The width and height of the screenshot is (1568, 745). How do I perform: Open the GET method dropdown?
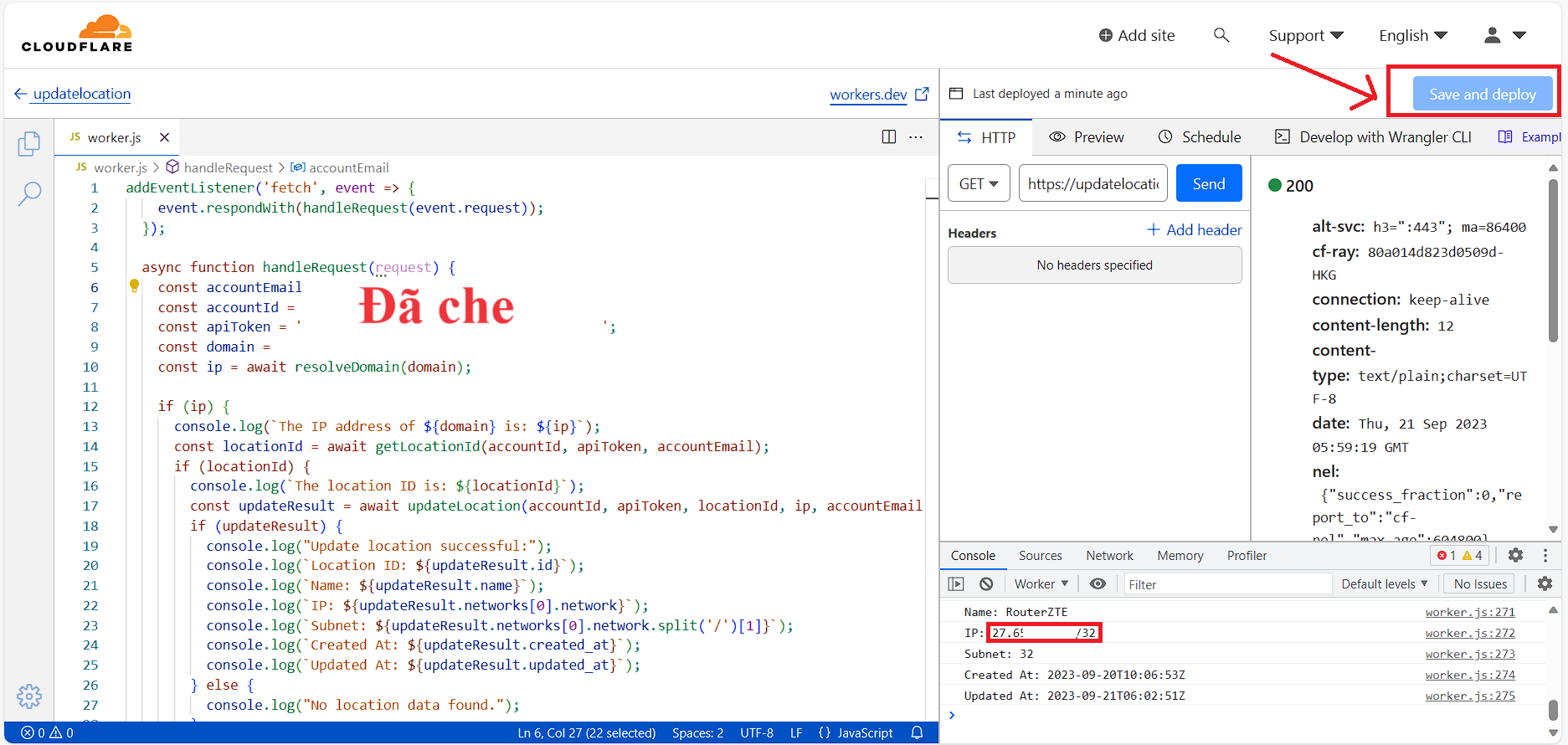point(979,183)
